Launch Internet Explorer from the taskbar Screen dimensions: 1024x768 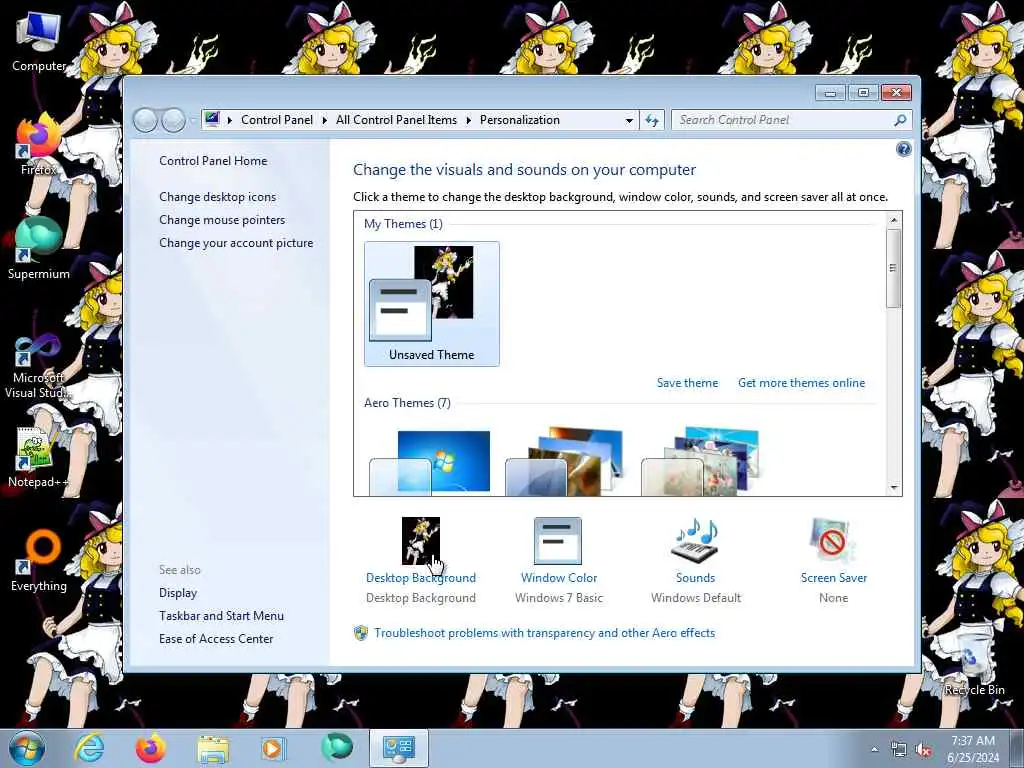pos(89,748)
